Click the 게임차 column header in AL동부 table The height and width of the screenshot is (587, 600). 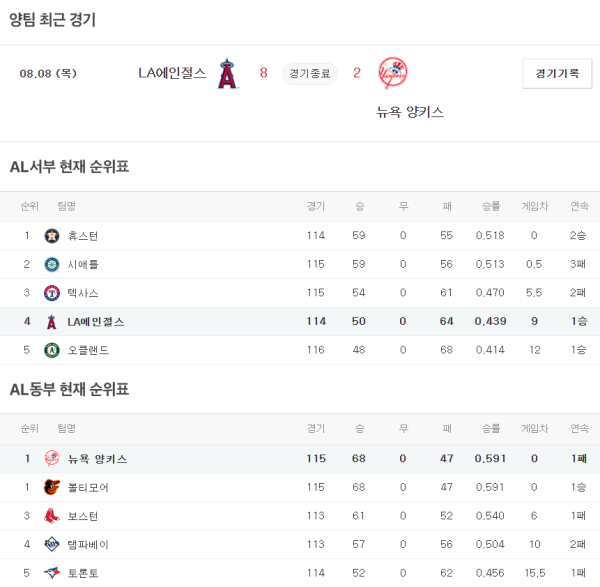[x=535, y=429]
